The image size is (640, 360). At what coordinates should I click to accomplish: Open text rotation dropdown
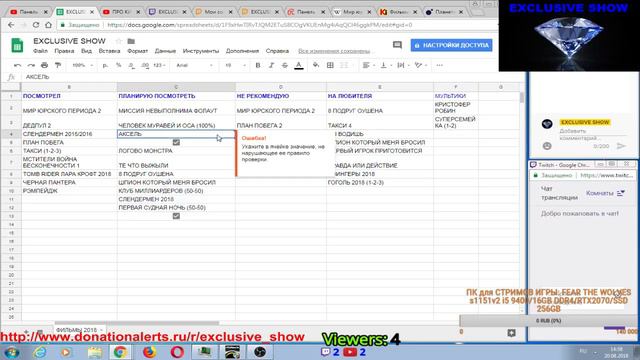point(420,65)
